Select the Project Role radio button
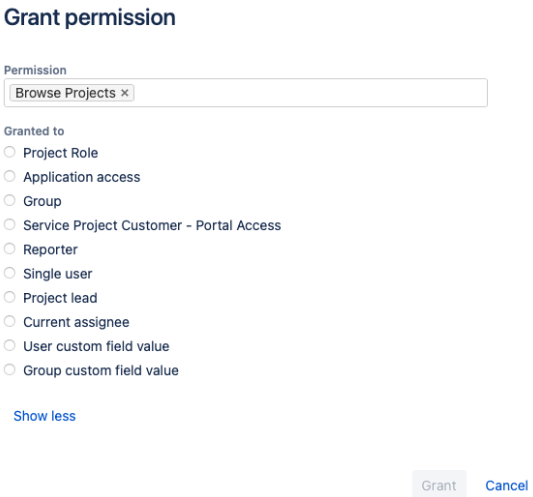 pos(10,152)
